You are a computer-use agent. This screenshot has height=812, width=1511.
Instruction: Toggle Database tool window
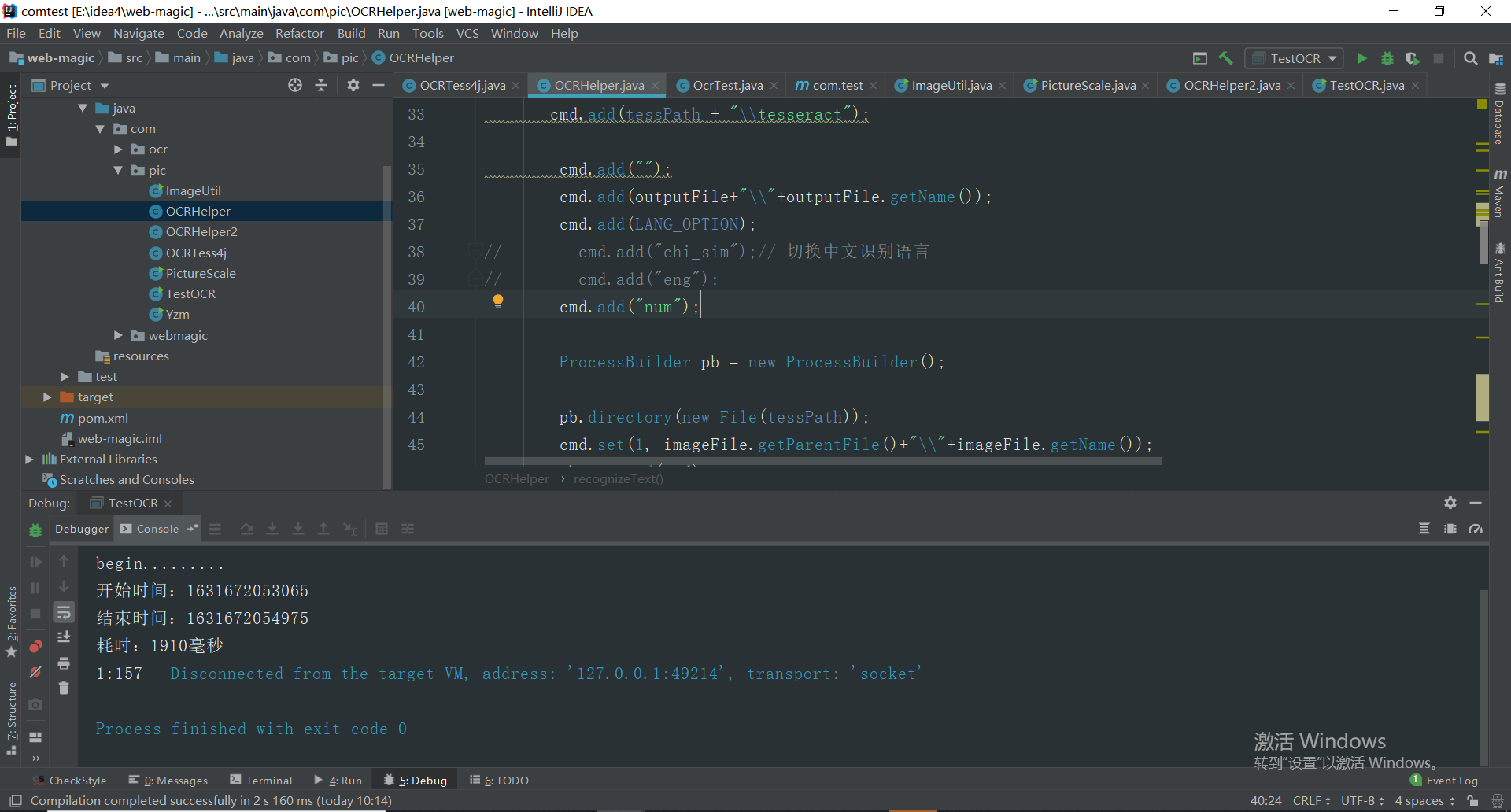coord(1500,114)
